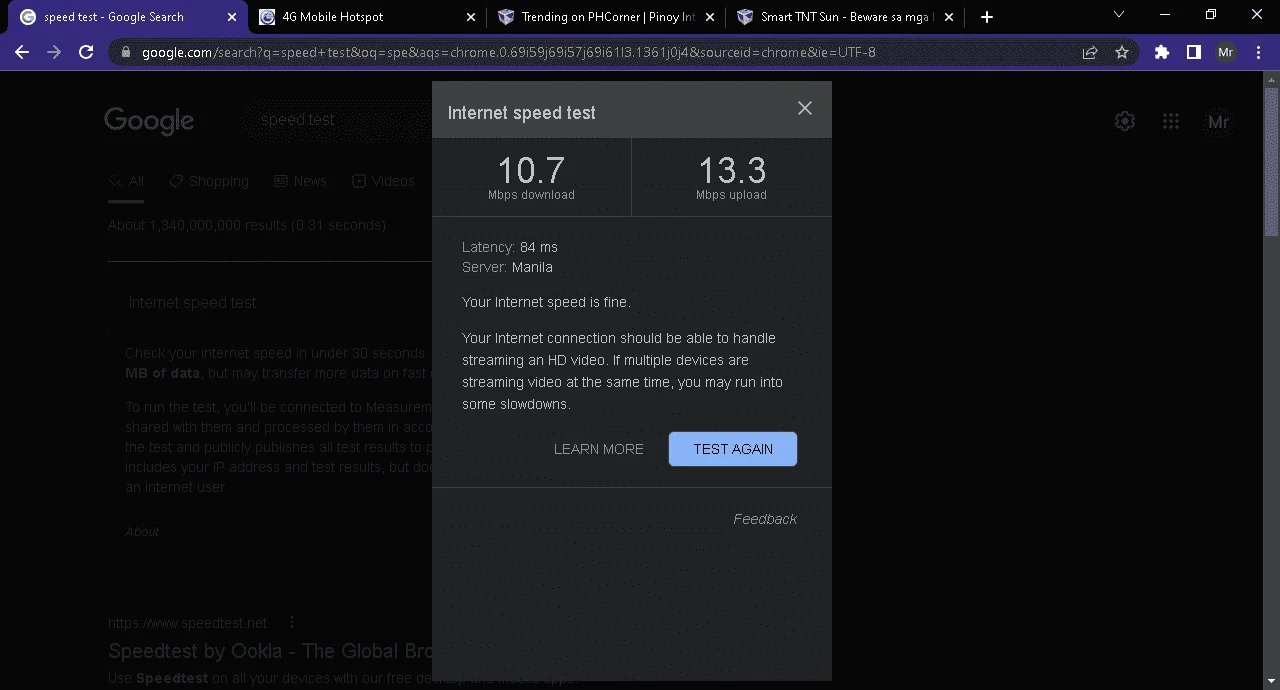Viewport: 1280px width, 690px height.
Task: Open the Extensions puzzle icon
Action: click(x=1162, y=52)
